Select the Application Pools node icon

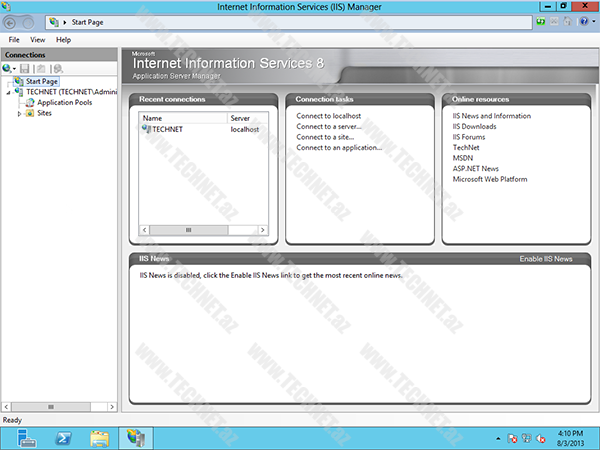coord(29,103)
